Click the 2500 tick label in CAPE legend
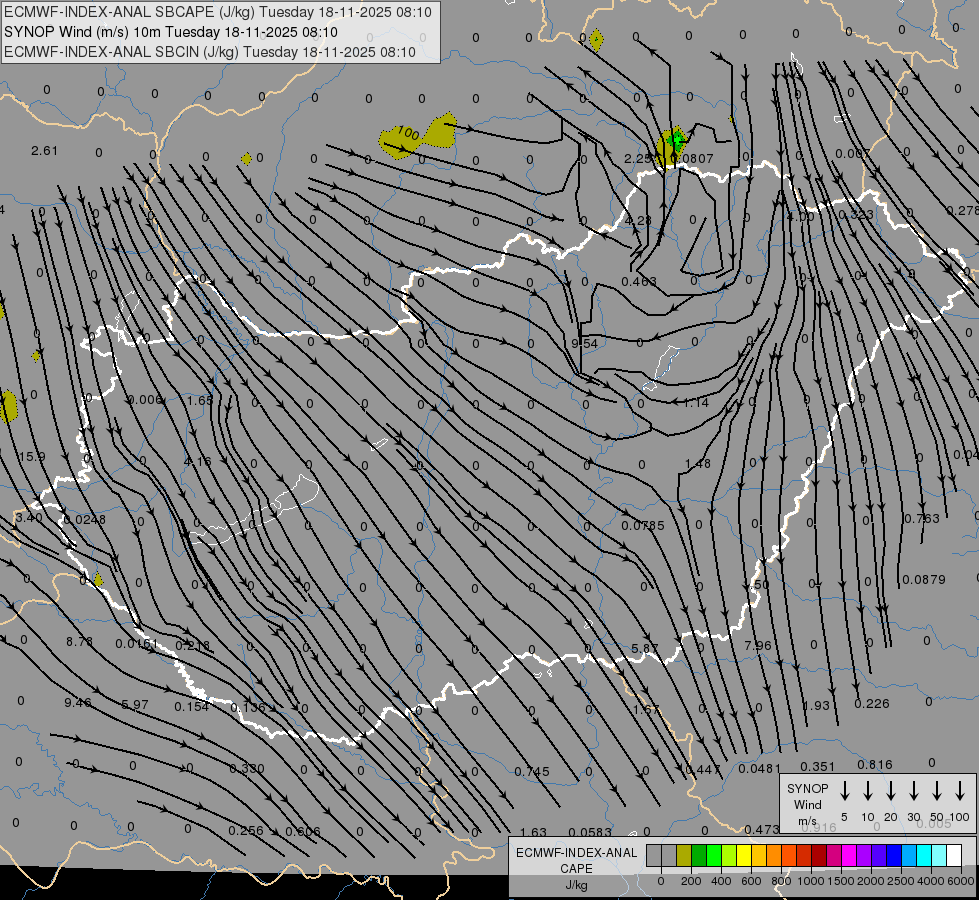 900,881
